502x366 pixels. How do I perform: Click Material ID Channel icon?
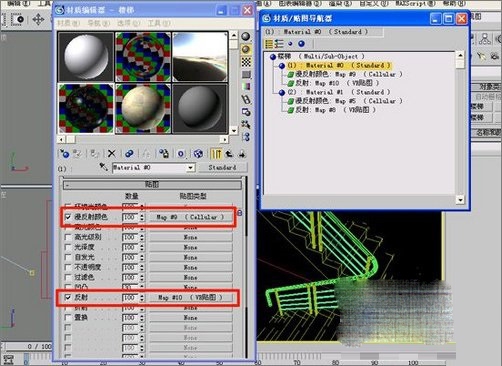tap(180, 154)
